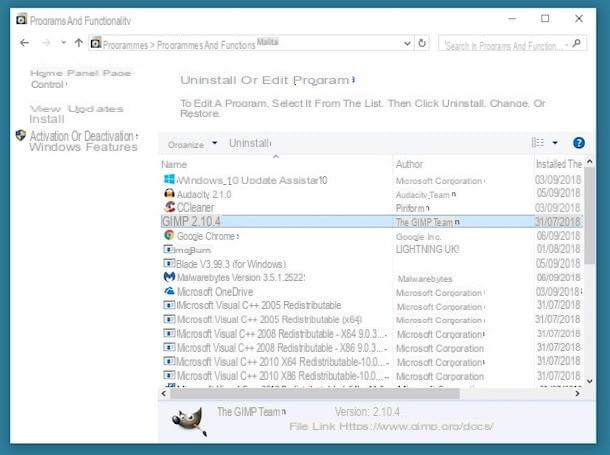The height and width of the screenshot is (455, 610).
Task: Click LIGHTNING UK! author cell
Action: [x=427, y=249]
